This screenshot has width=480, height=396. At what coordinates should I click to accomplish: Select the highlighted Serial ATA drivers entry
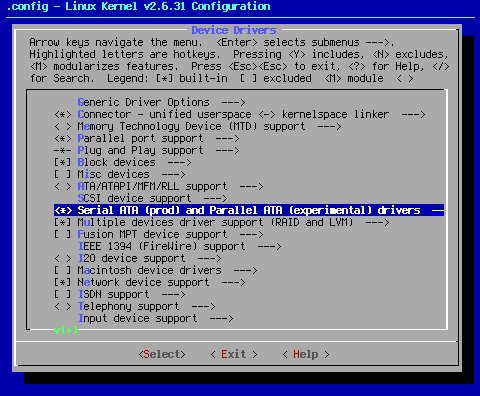click(x=249, y=210)
